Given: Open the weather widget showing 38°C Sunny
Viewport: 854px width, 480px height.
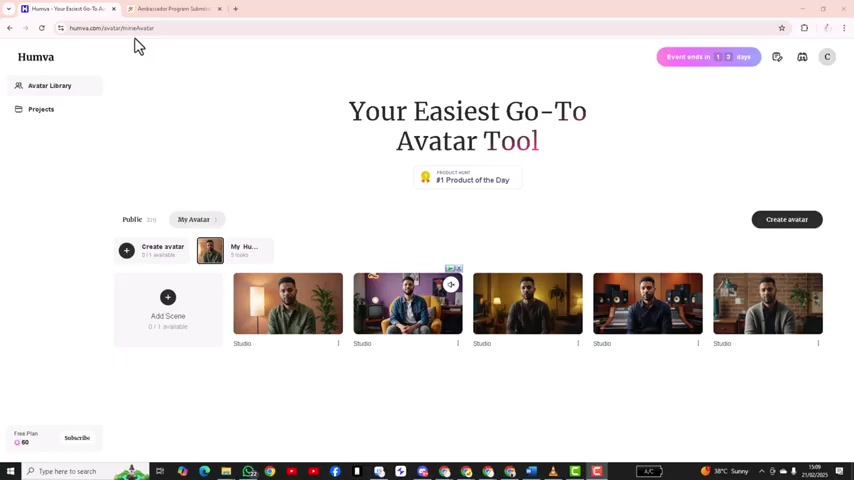Looking at the screenshot, I should [x=725, y=471].
